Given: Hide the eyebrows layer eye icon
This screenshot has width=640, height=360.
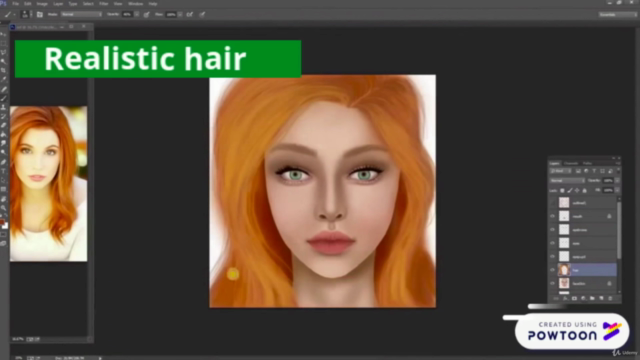Looking at the screenshot, I should (x=553, y=230).
